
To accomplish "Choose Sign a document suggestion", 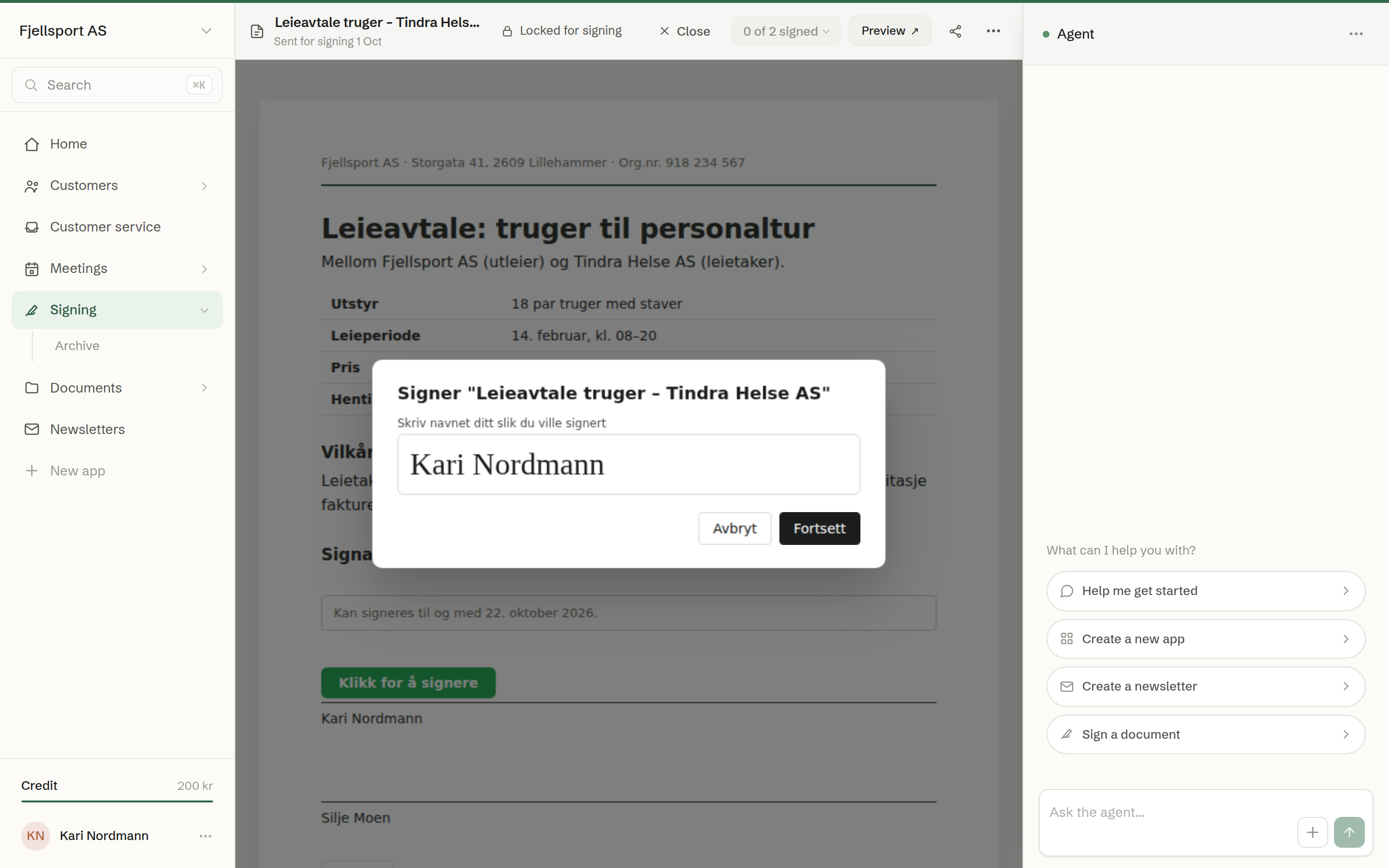I will pyautogui.click(x=1205, y=734).
